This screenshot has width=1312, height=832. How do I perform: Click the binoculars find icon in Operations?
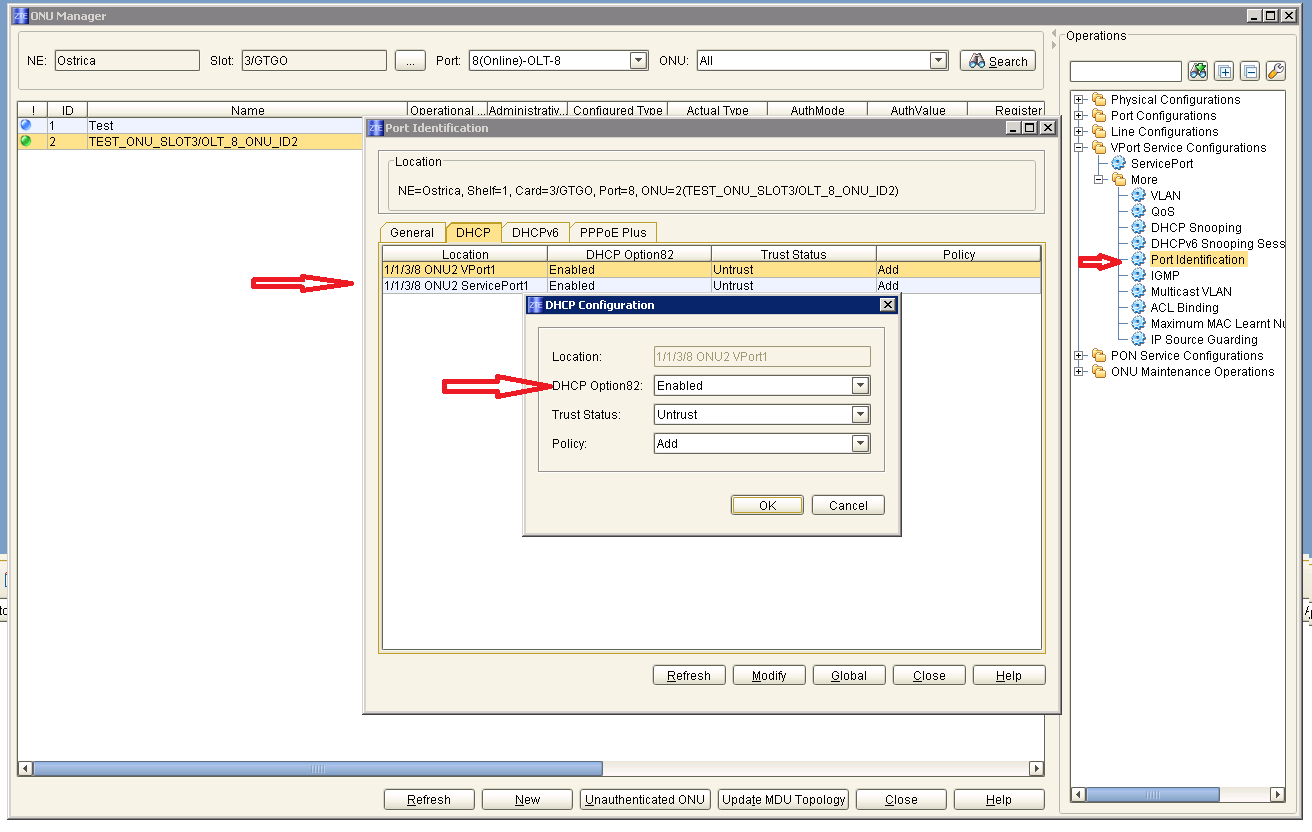[1198, 71]
